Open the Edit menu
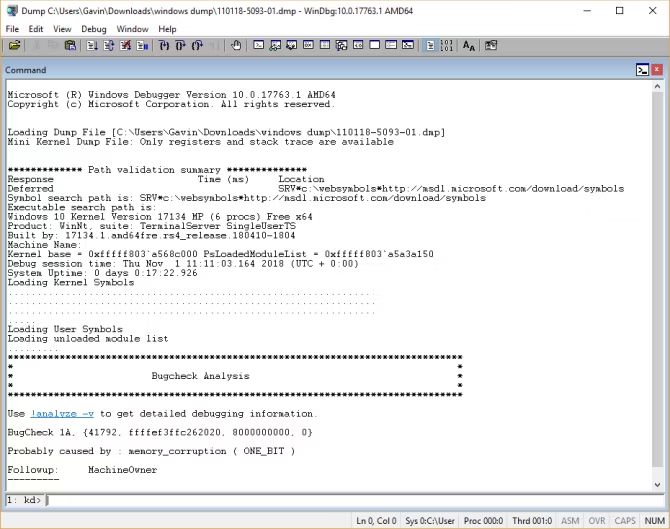The width and height of the screenshot is (670, 529). 36,29
